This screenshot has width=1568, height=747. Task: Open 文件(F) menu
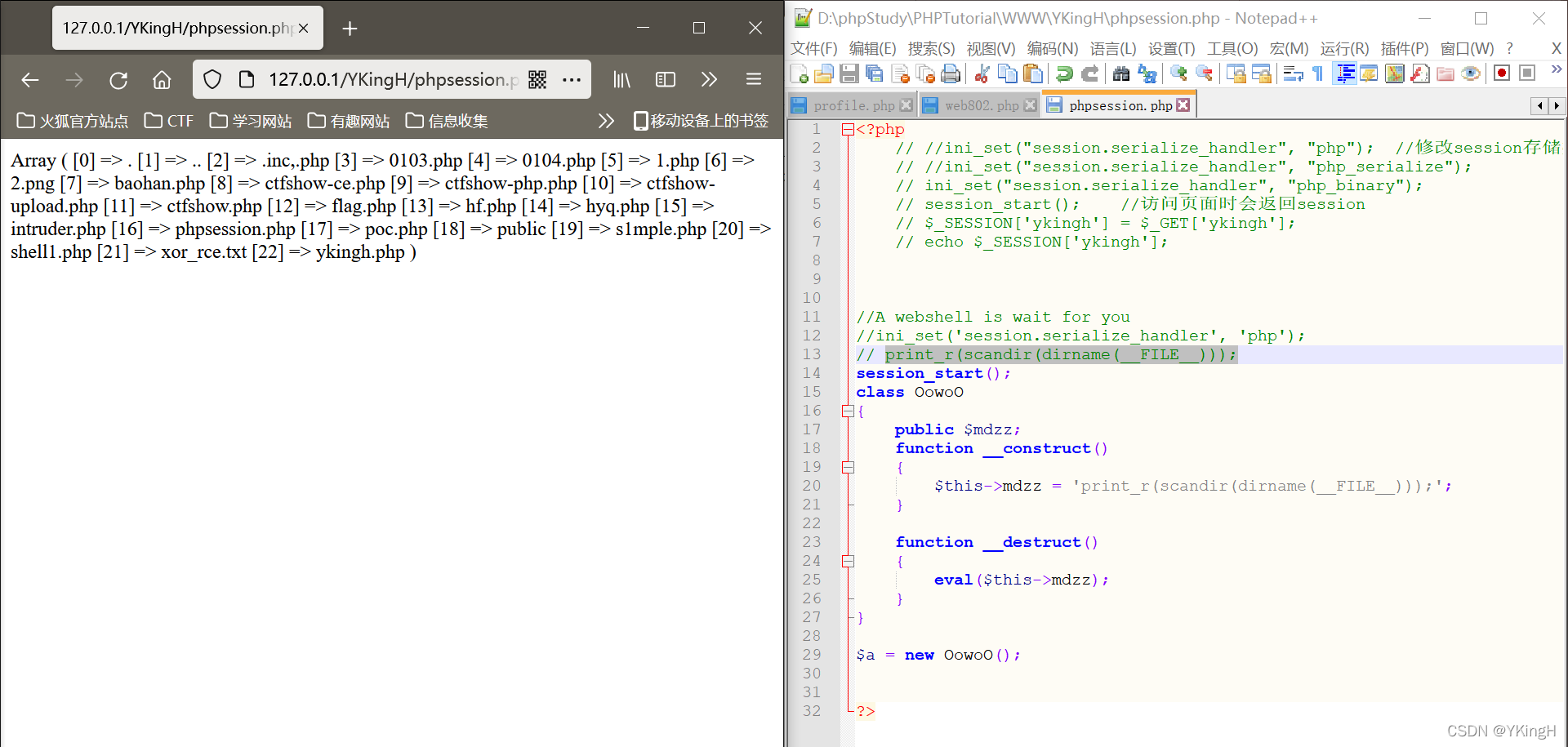point(814,48)
